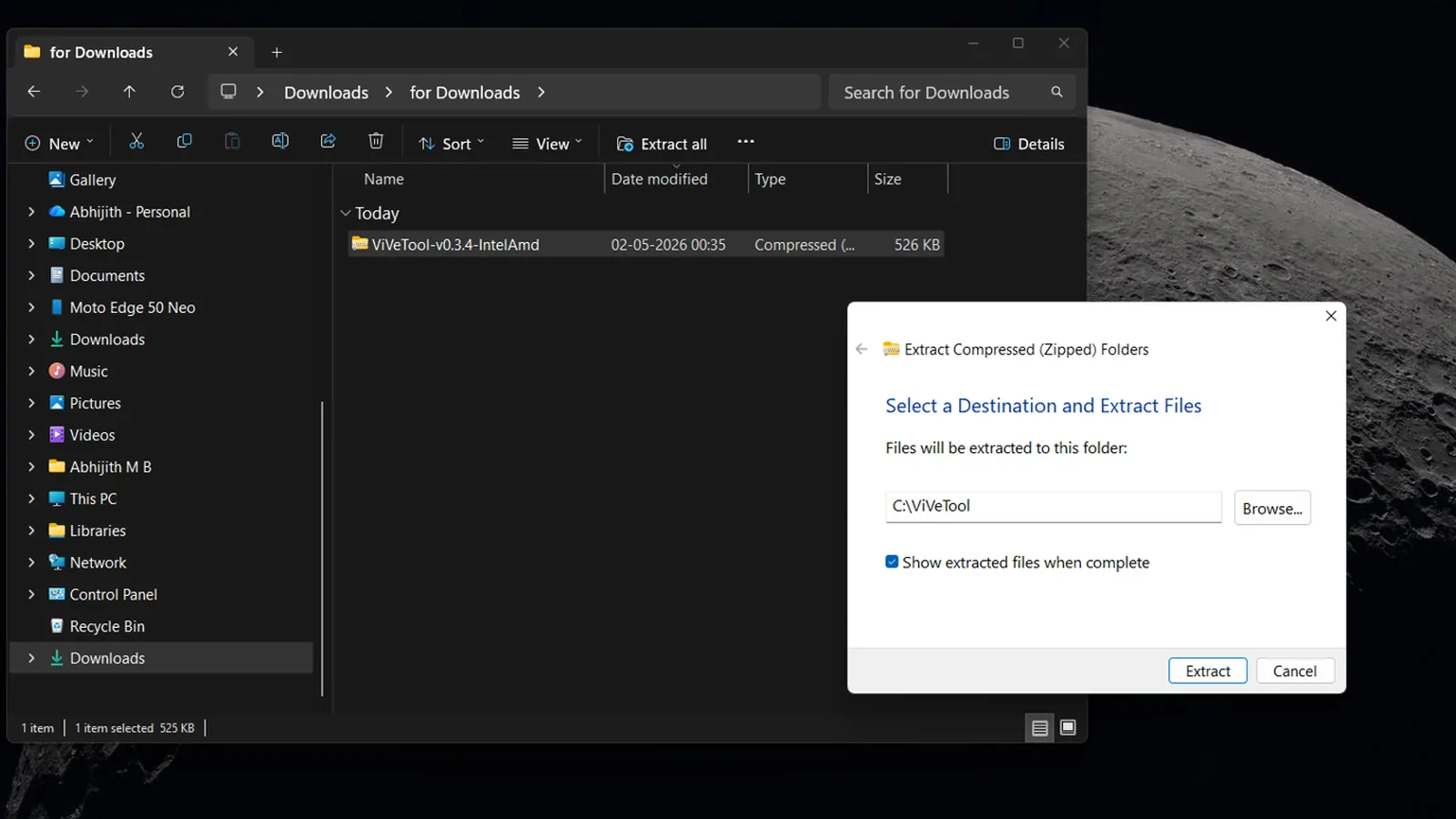Close the Extract Compressed Folders dialog
1456x819 pixels.
click(1331, 316)
